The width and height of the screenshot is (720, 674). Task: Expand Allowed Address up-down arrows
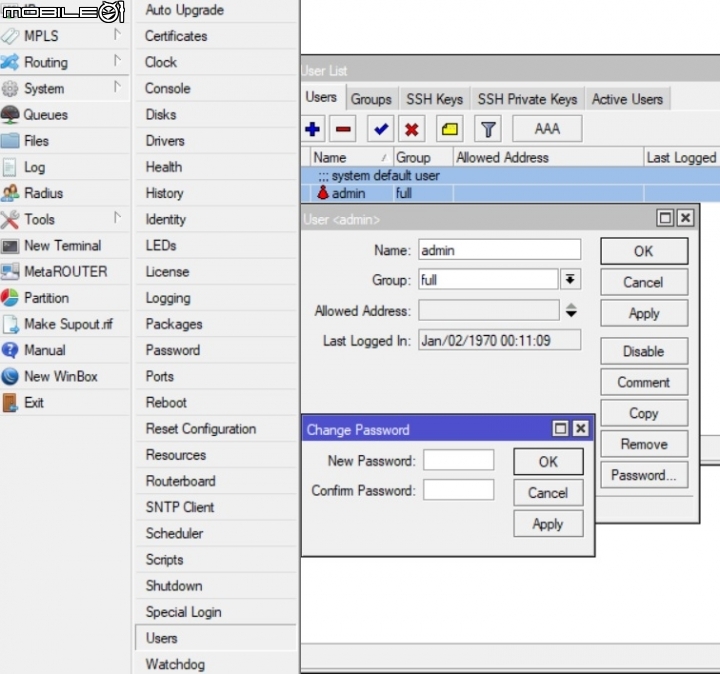(571, 311)
